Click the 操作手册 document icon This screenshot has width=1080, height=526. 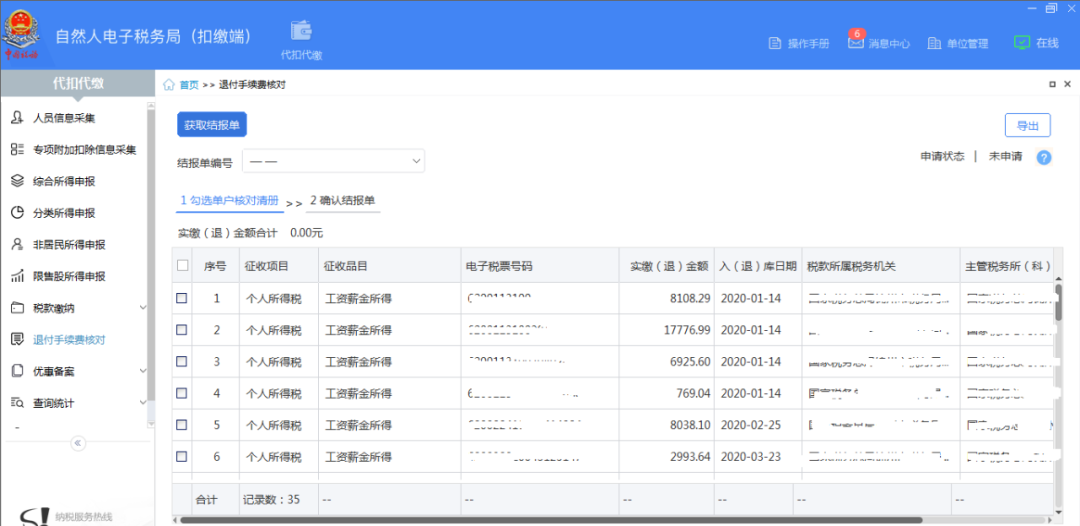(774, 43)
